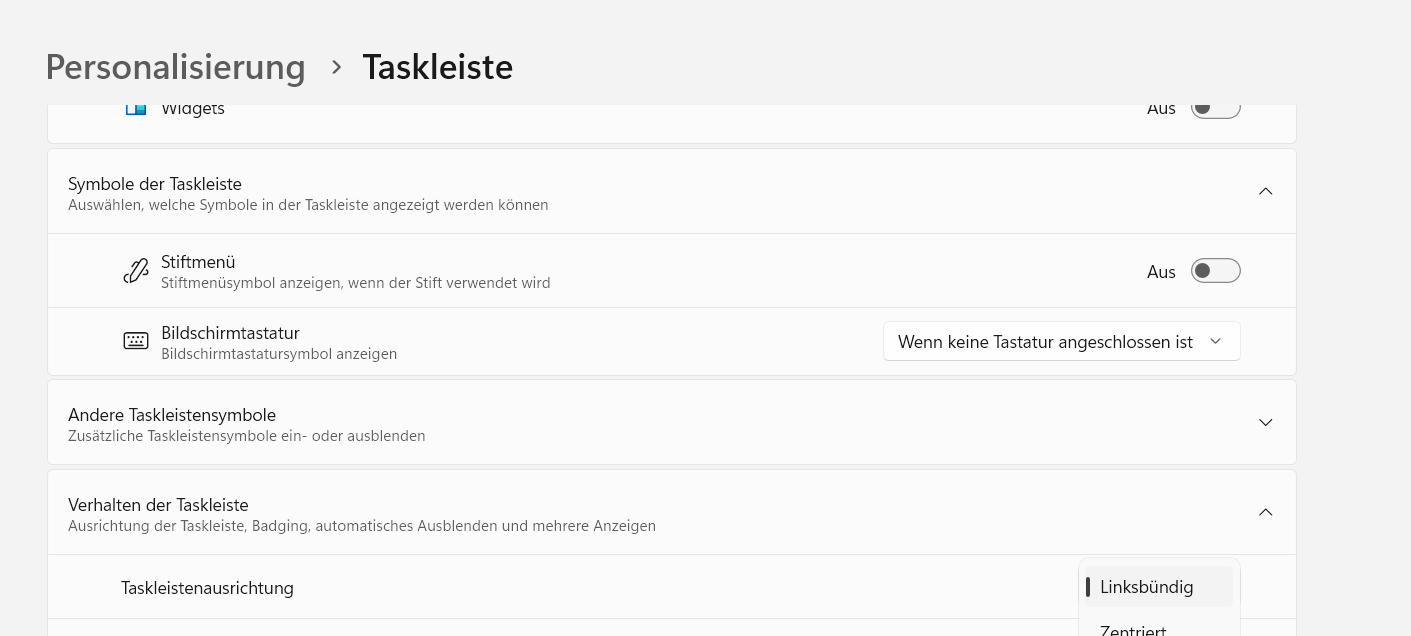This screenshot has width=1411, height=636.
Task: Click the Stiftmenü pen icon
Action: click(136, 271)
